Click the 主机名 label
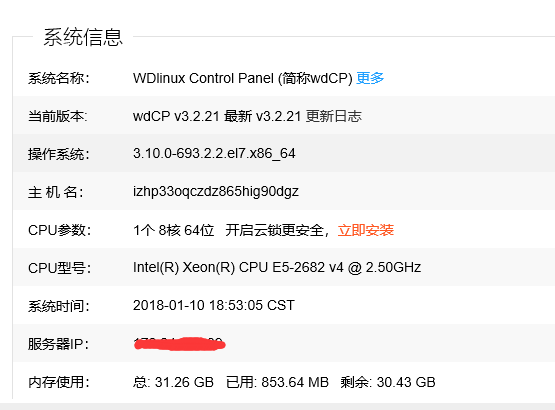This screenshot has height=410, width=555. 56,192
